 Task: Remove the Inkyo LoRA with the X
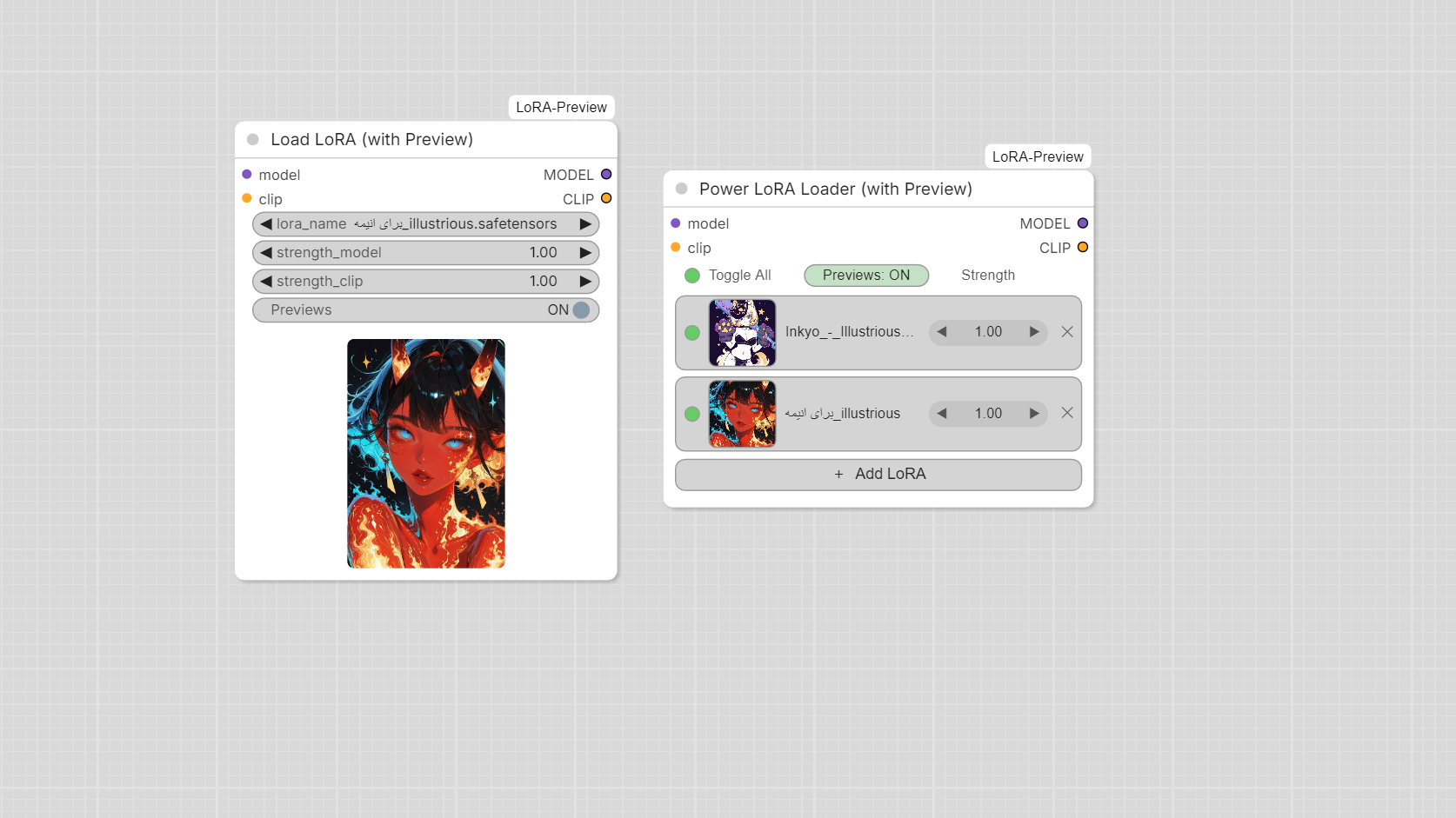coord(1067,332)
